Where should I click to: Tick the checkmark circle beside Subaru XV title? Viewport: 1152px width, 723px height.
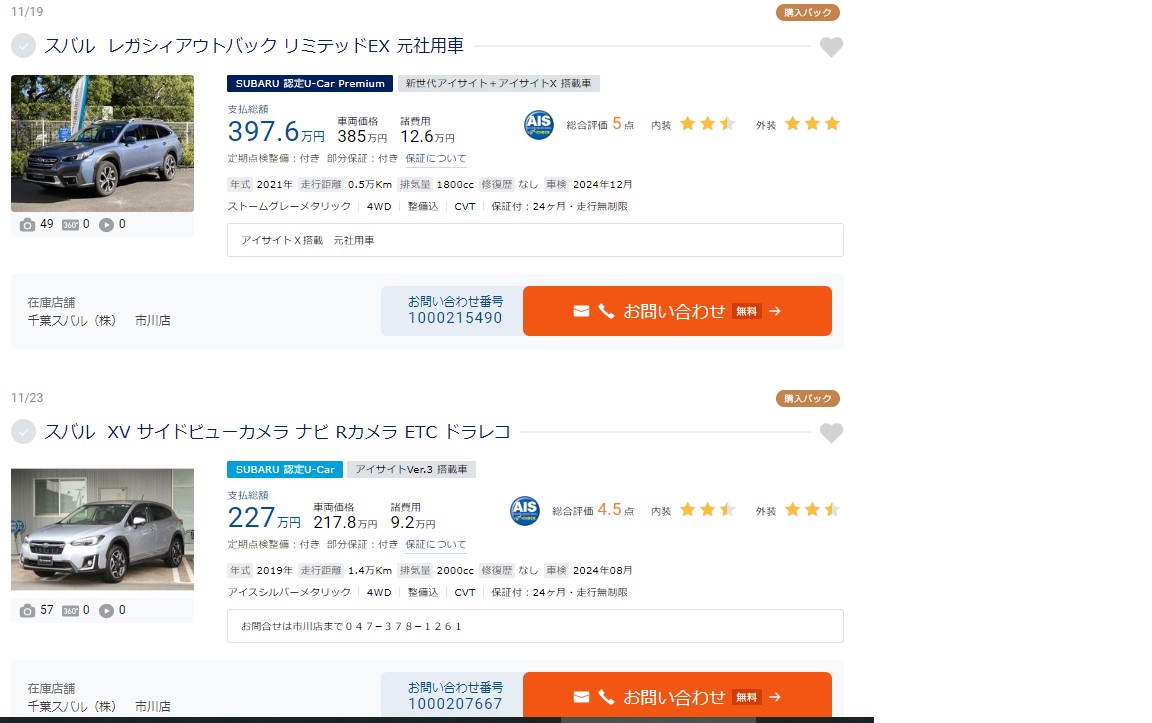(x=24, y=431)
